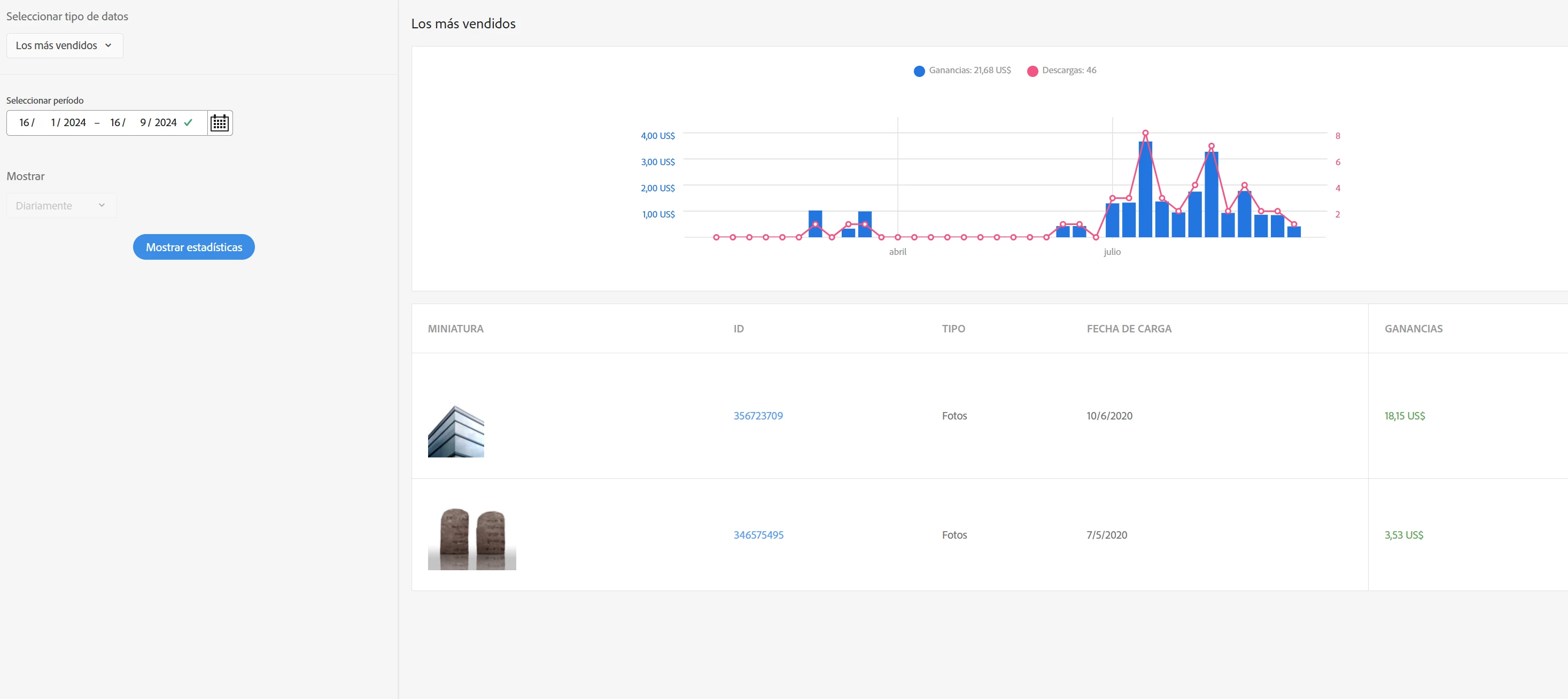Open the 'Los más vendidos' data type dropdown

(65, 45)
